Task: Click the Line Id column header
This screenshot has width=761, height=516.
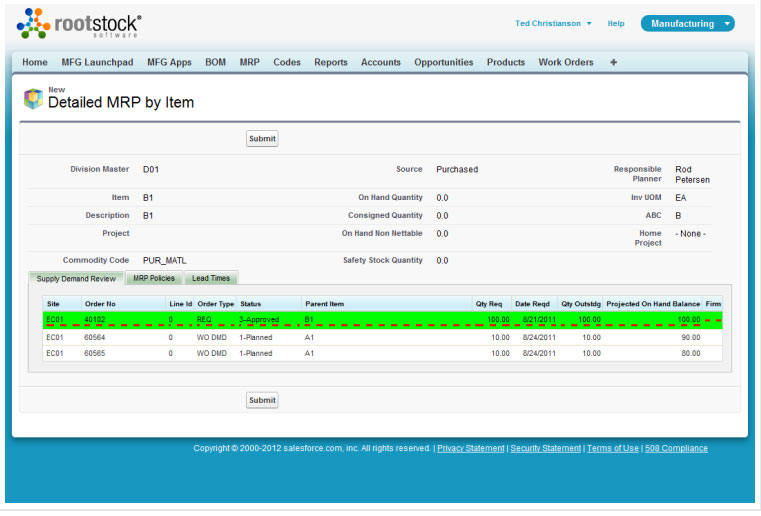Action: click(180, 304)
